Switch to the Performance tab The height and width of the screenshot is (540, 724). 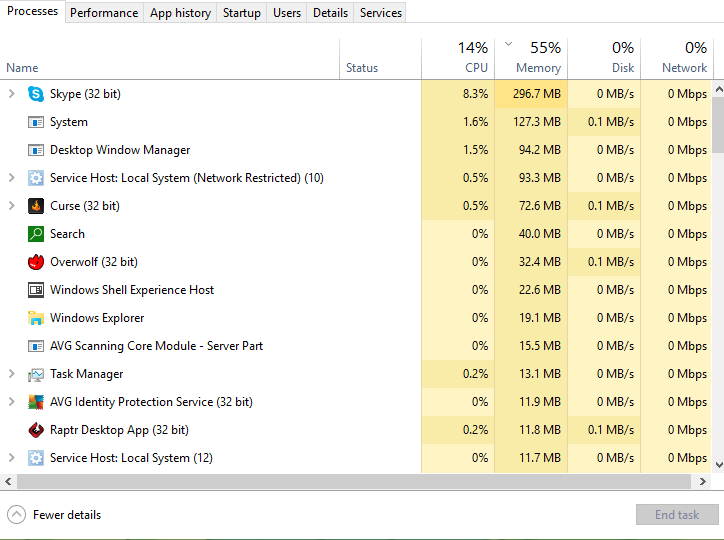(104, 13)
